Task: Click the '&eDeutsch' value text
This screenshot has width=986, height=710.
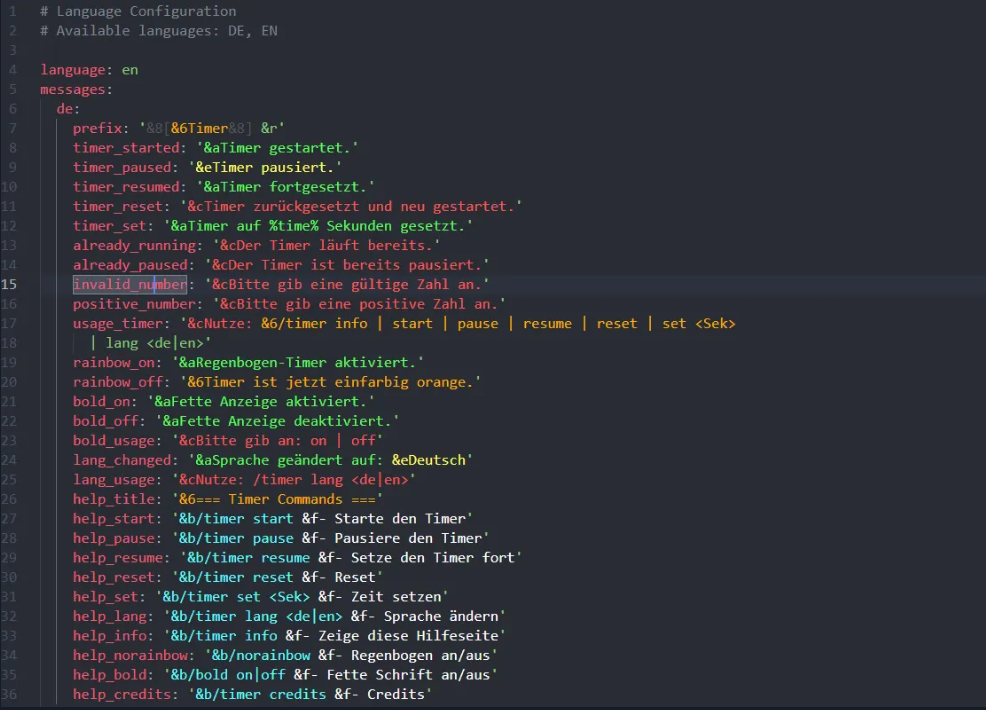Action: (x=429, y=460)
